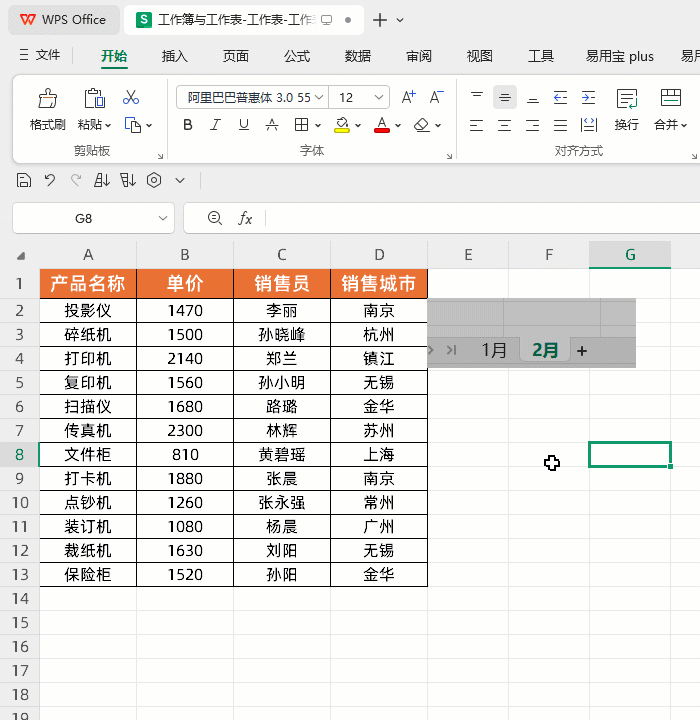Center text horizontally
Viewport: 700px width, 720px height.
pyautogui.click(x=505, y=125)
